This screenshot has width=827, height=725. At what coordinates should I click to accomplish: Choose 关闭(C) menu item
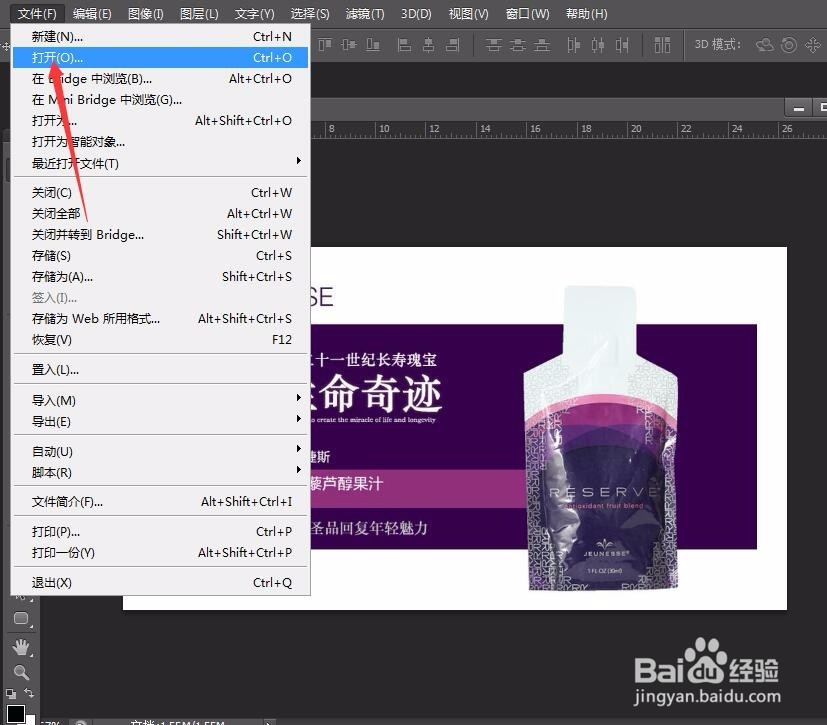click(160, 192)
